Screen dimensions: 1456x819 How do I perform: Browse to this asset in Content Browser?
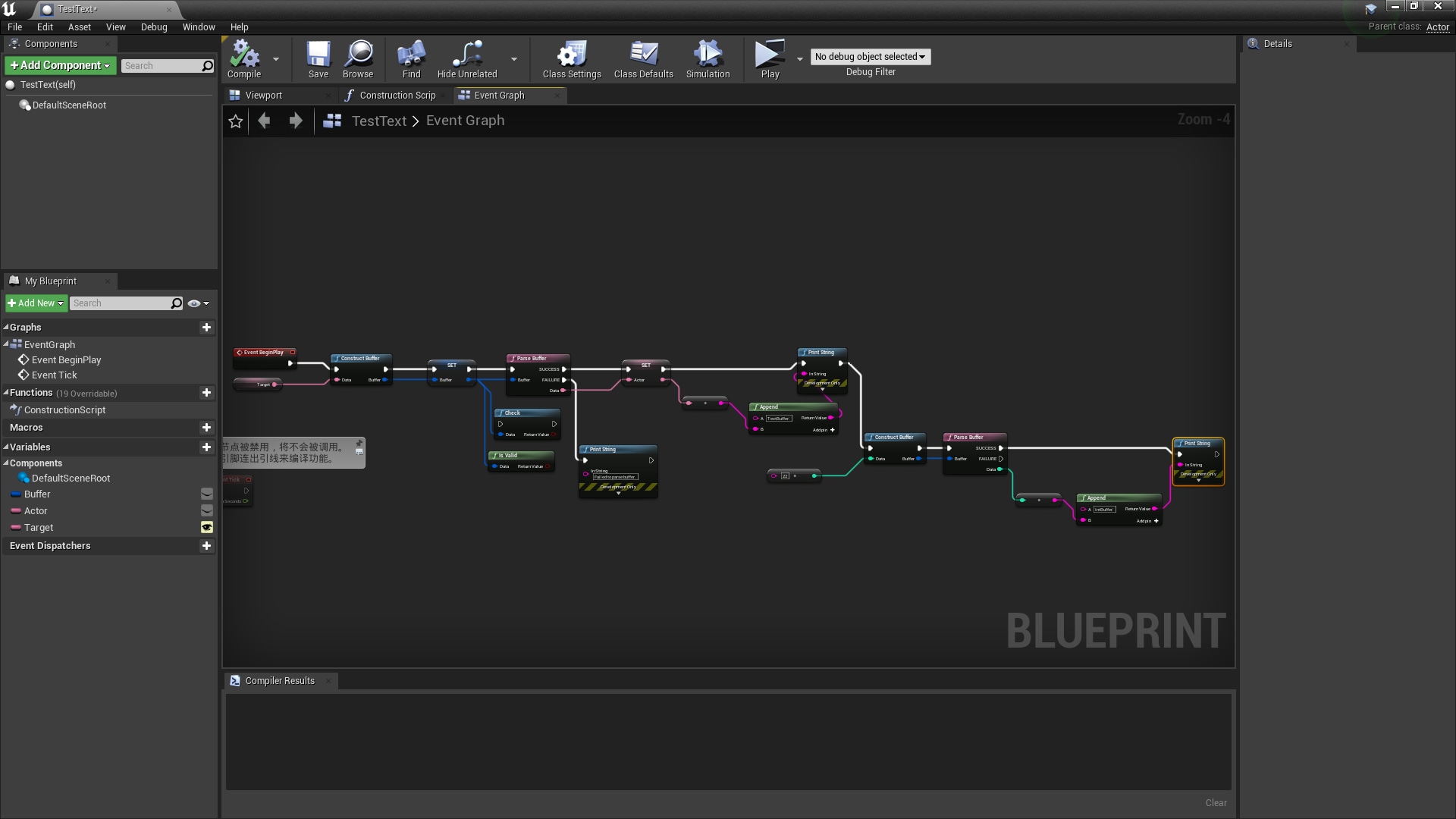click(x=357, y=59)
